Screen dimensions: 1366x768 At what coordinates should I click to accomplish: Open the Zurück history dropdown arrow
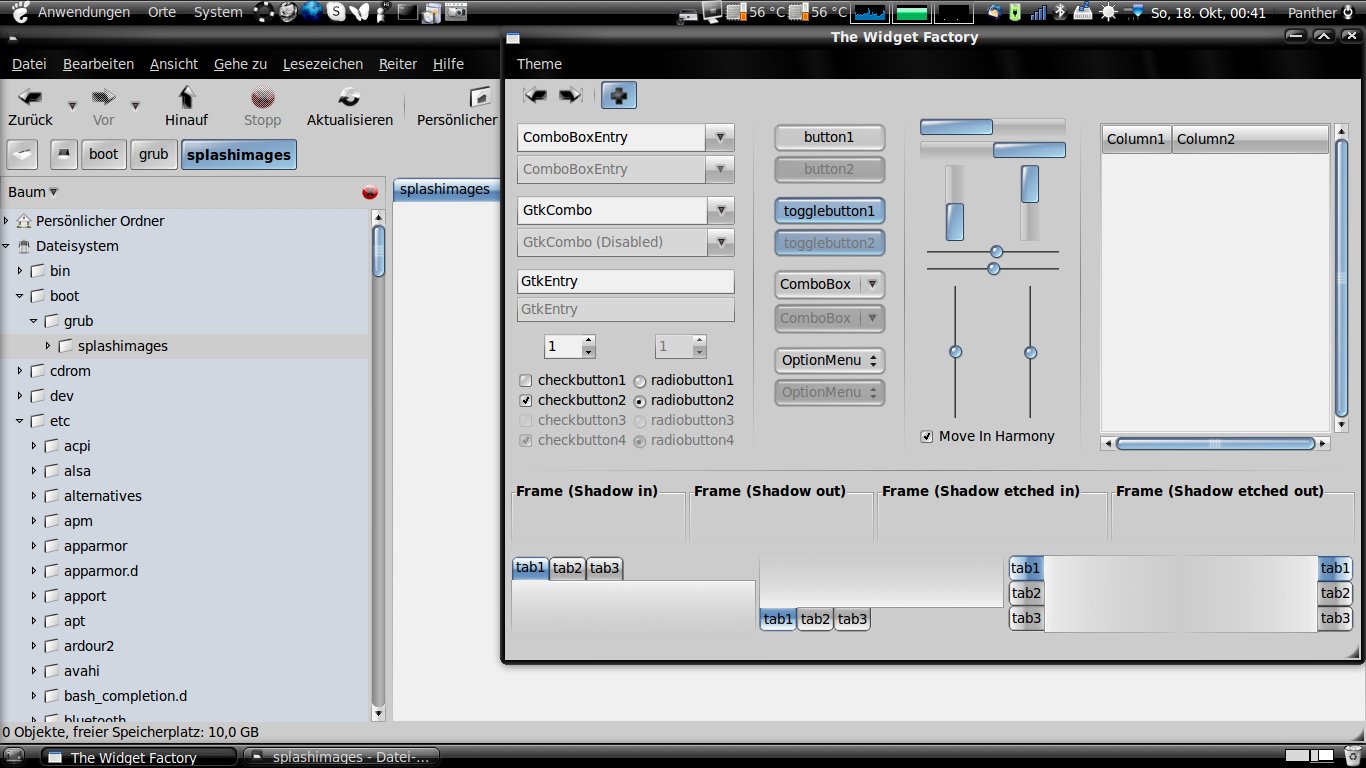[72, 105]
